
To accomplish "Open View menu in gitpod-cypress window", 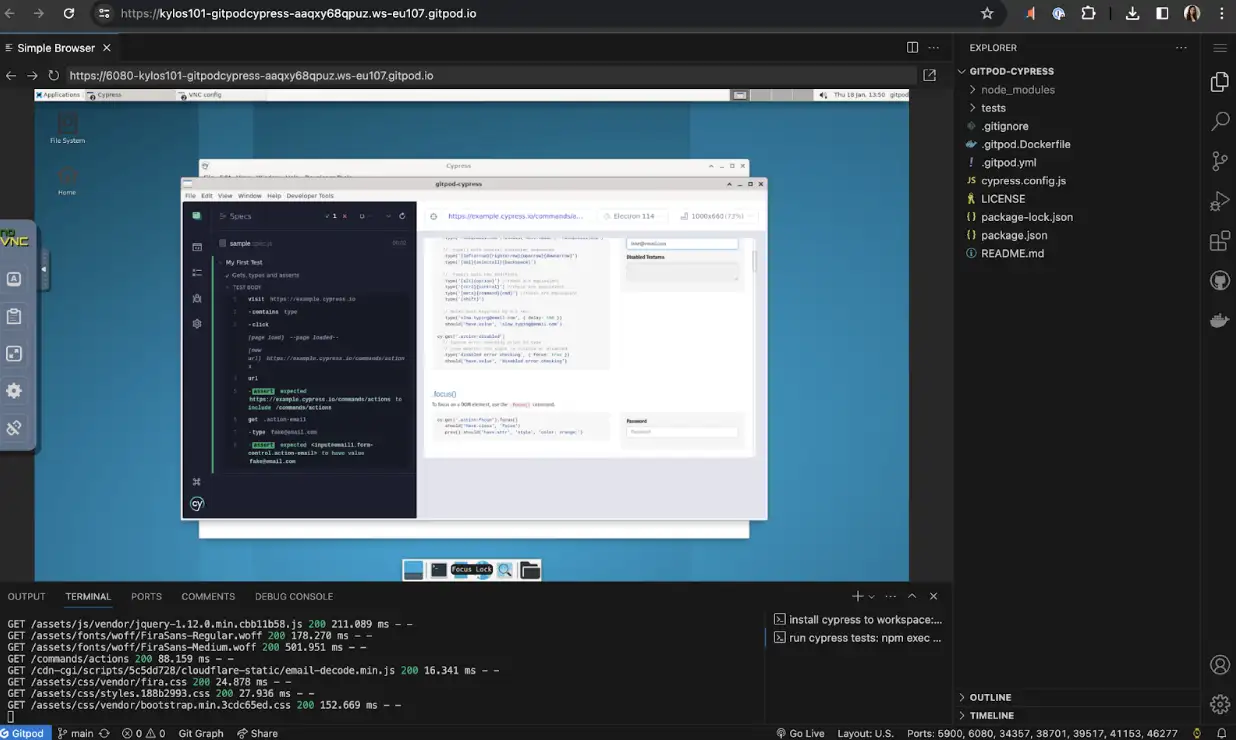I will tap(225, 196).
